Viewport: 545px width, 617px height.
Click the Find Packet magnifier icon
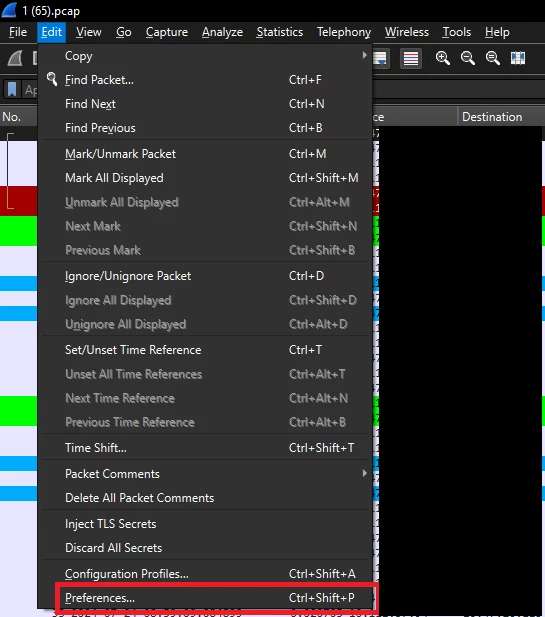52,79
